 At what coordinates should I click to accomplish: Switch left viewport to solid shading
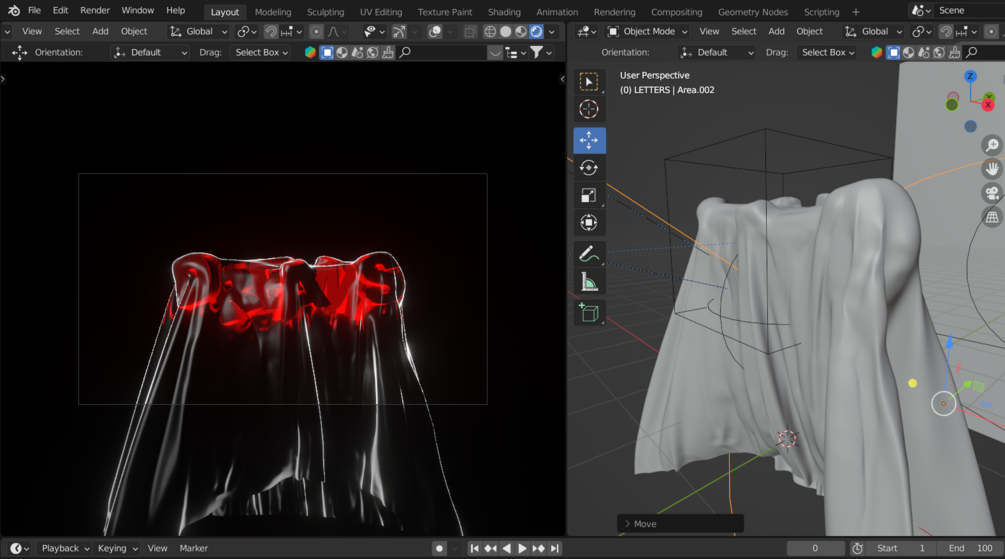pyautogui.click(x=506, y=31)
